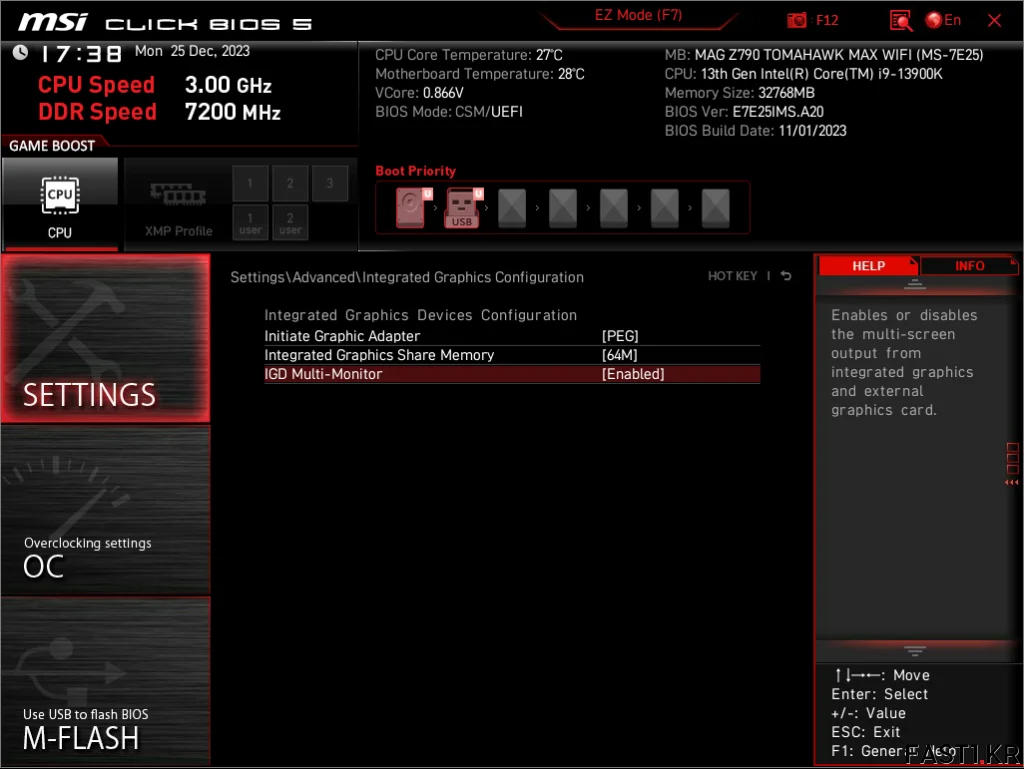Image resolution: width=1024 pixels, height=769 pixels.
Task: Click the Memory Size 32768MB text
Action: click(x=739, y=93)
